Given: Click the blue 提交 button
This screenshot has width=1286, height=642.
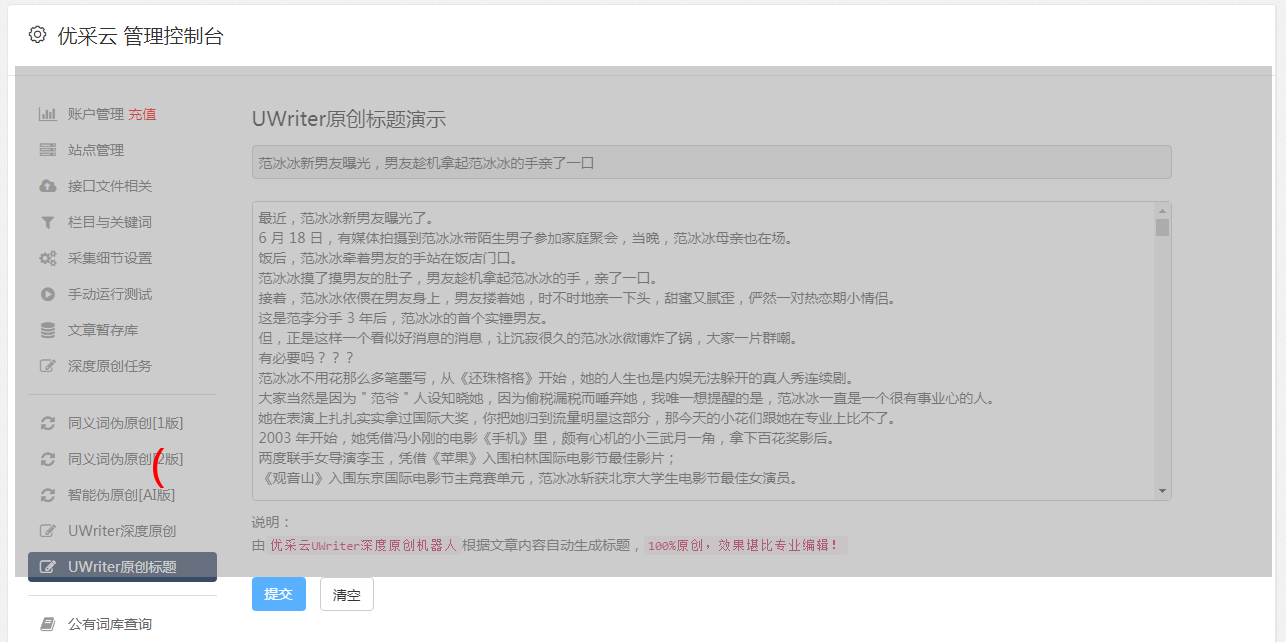Looking at the screenshot, I should tap(279, 594).
